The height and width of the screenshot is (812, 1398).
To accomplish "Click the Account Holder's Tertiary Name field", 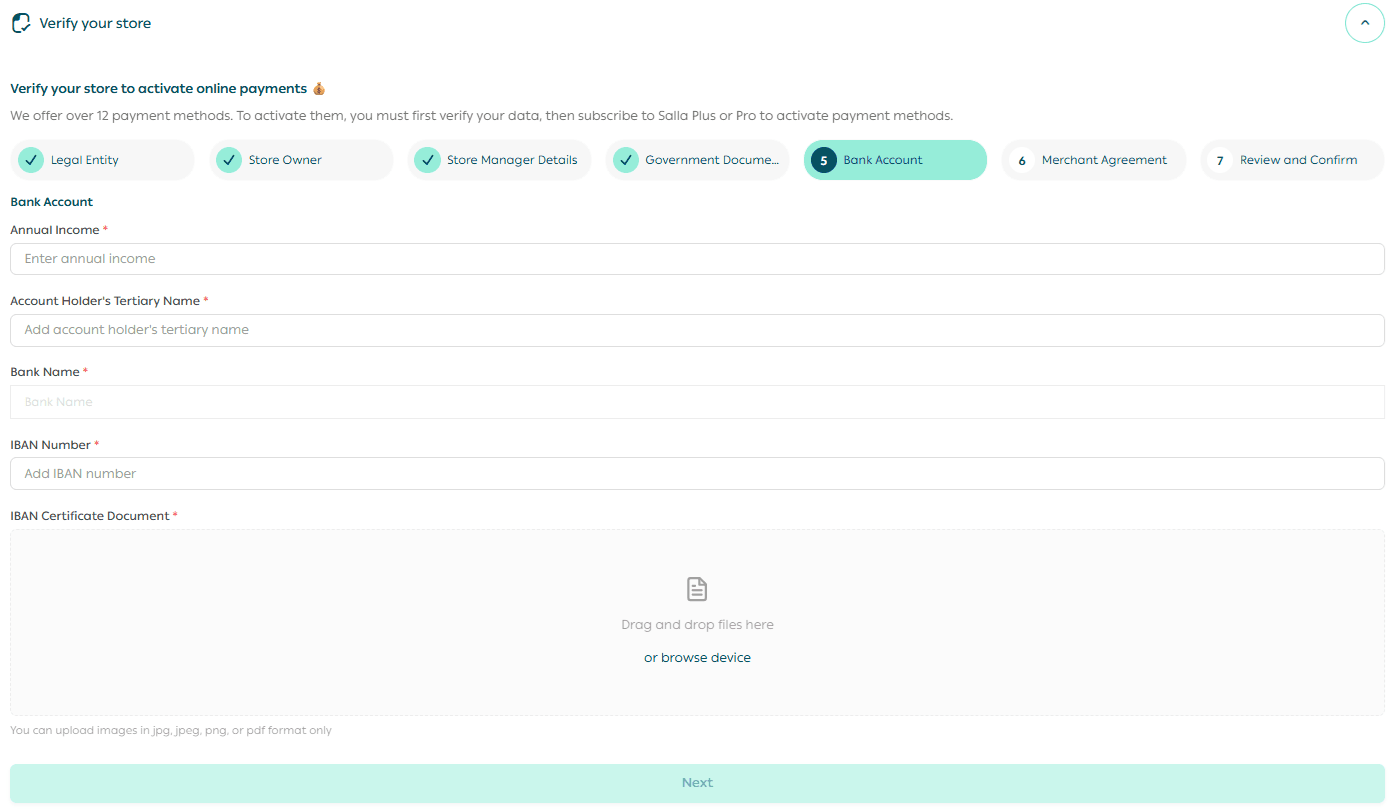I will pos(697,330).
